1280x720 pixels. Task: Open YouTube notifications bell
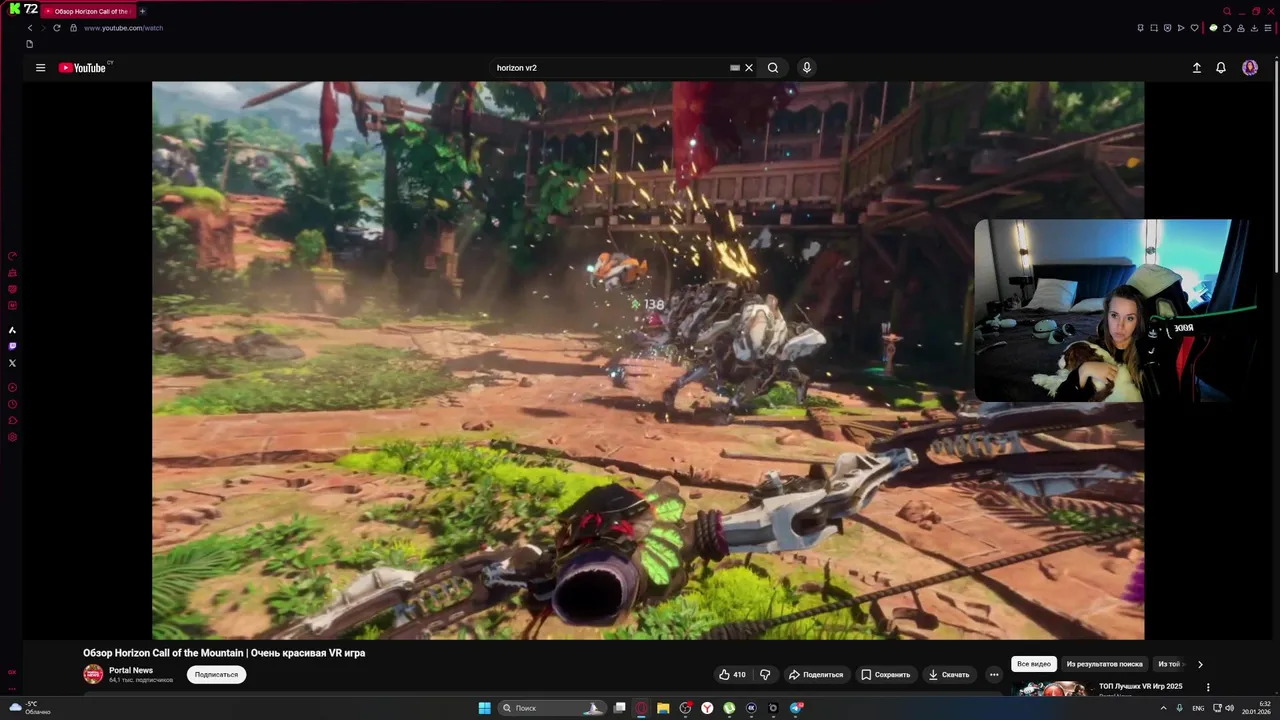coord(1221,68)
